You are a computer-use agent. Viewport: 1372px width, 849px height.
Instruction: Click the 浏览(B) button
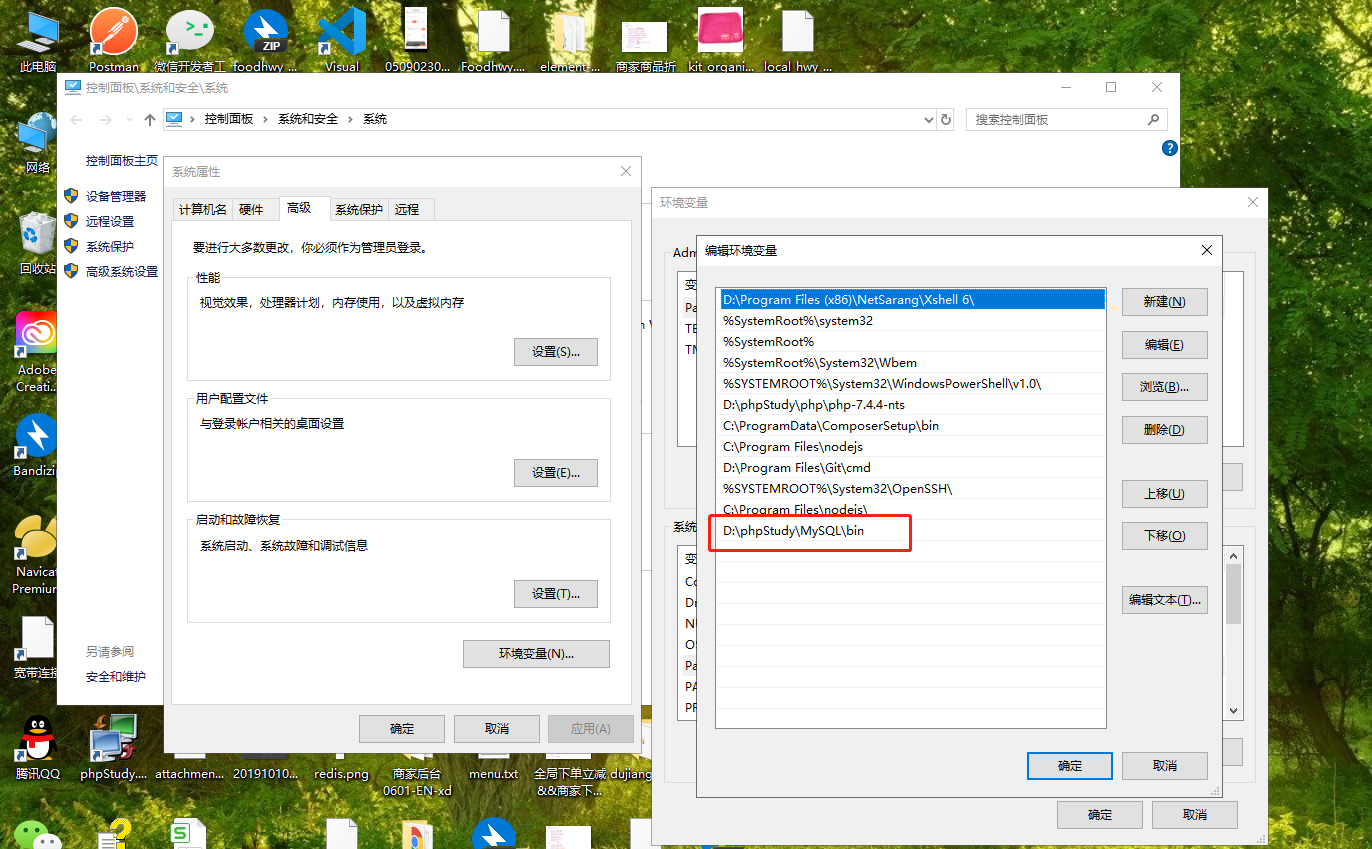(x=1165, y=387)
